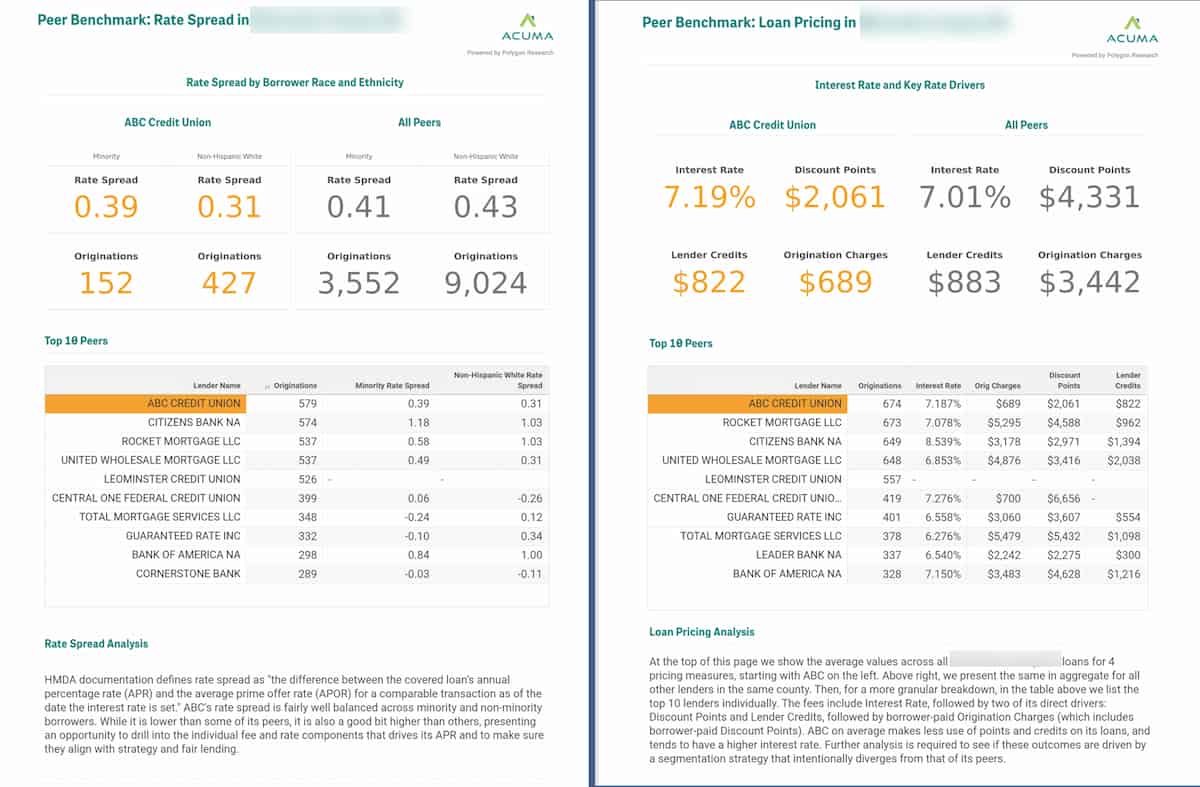Viewport: 1200px width, 787px height.
Task: Select the Minority Rate Spread column header
Action: (392, 385)
